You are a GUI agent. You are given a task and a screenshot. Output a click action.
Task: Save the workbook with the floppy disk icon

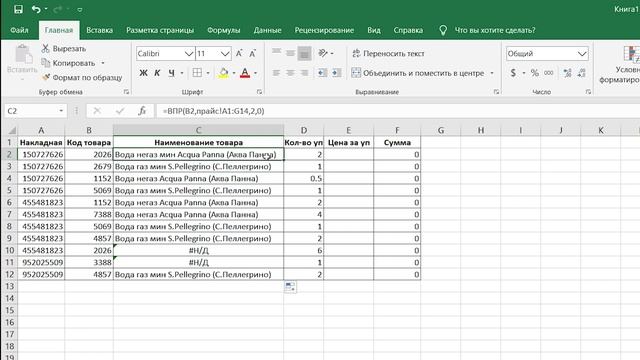coord(18,9)
